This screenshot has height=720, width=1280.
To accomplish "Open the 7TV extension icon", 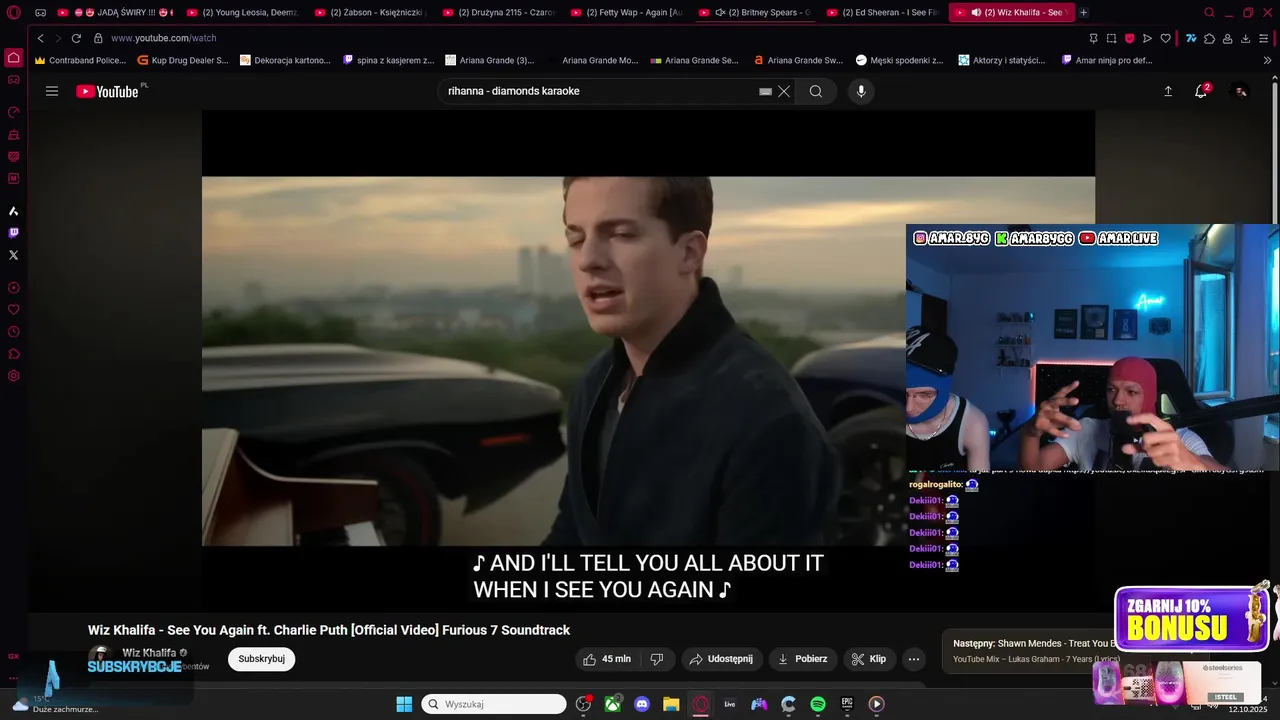I will (1191, 38).
